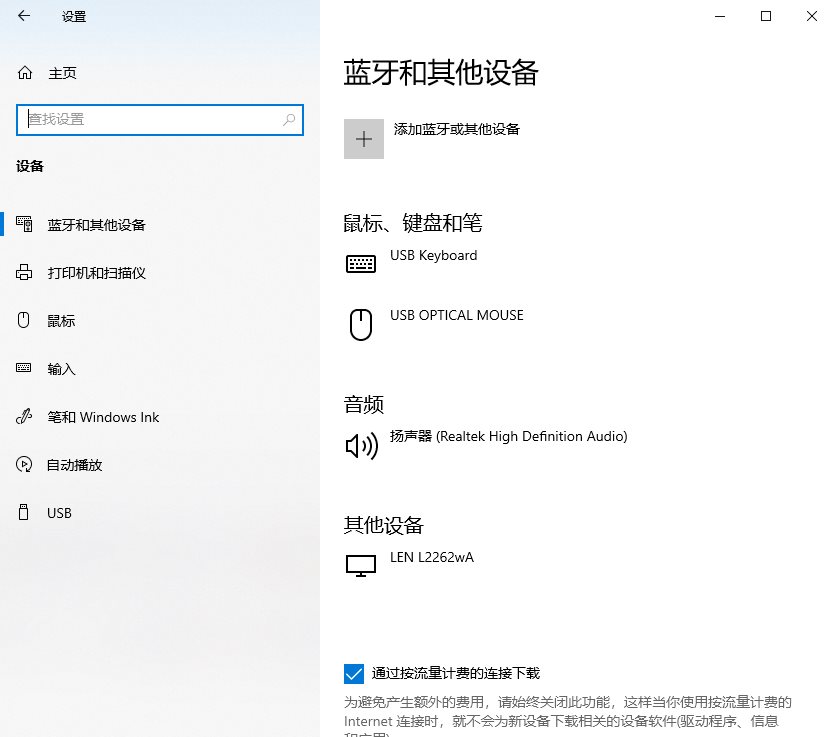This screenshot has width=835, height=737.
Task: Click the back arrow icon
Action: click(x=24, y=16)
